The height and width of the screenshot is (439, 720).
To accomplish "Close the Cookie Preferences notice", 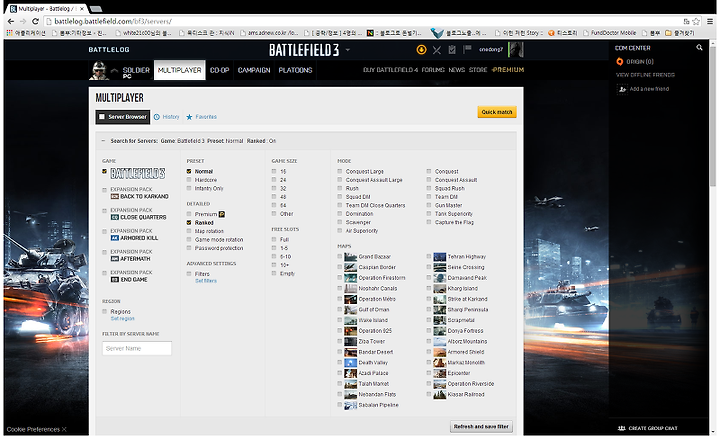I will (64, 429).
